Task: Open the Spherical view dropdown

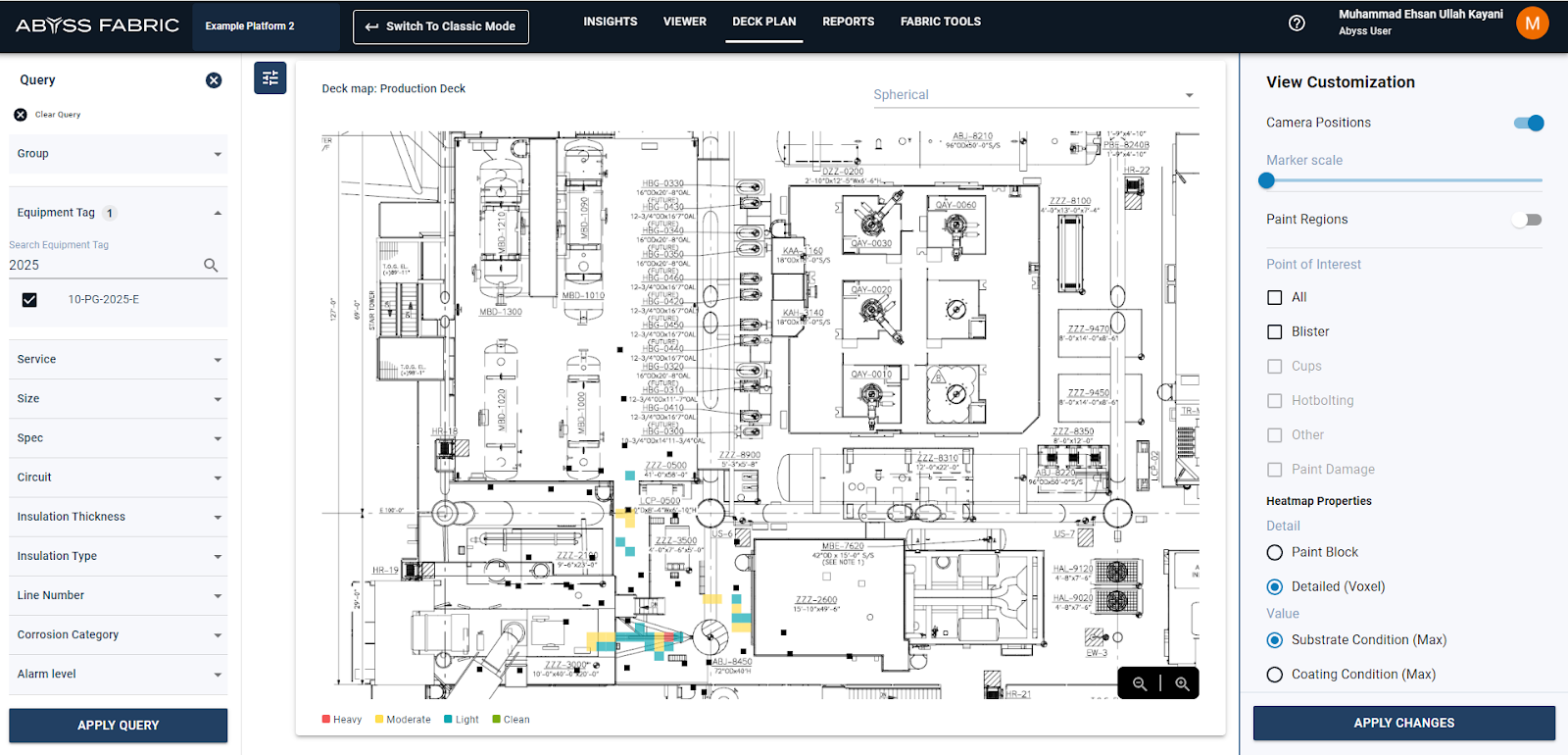Action: 1034,95
